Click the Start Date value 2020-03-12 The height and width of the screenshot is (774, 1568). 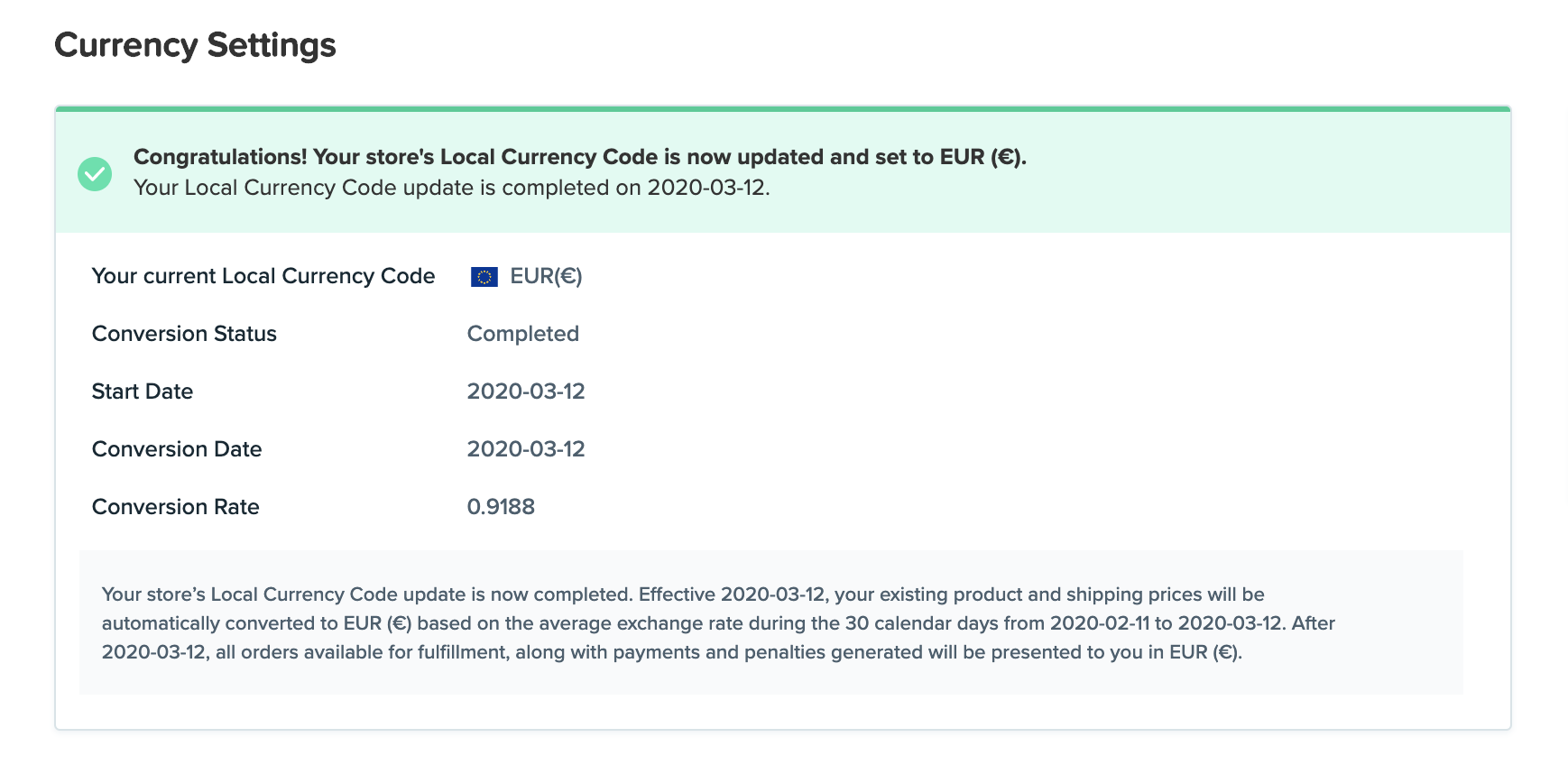(x=526, y=392)
